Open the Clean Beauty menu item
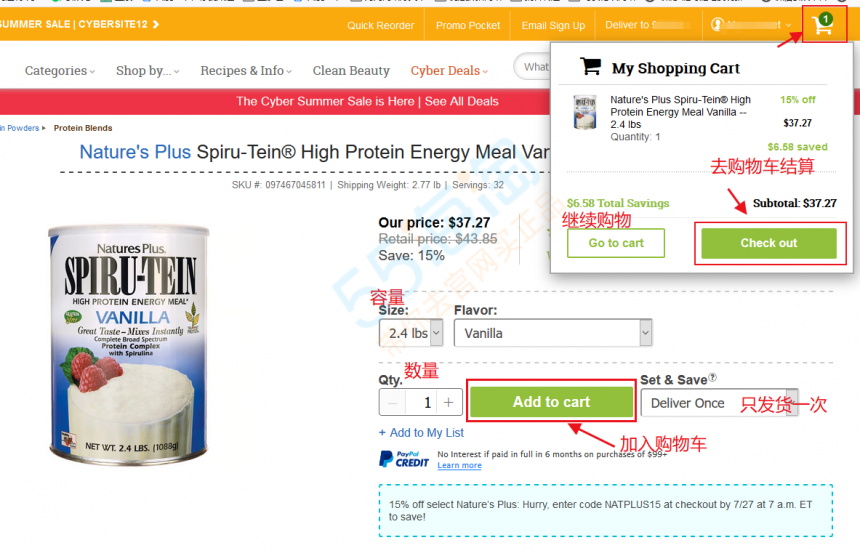Screen dimensions: 860x556 tap(351, 71)
